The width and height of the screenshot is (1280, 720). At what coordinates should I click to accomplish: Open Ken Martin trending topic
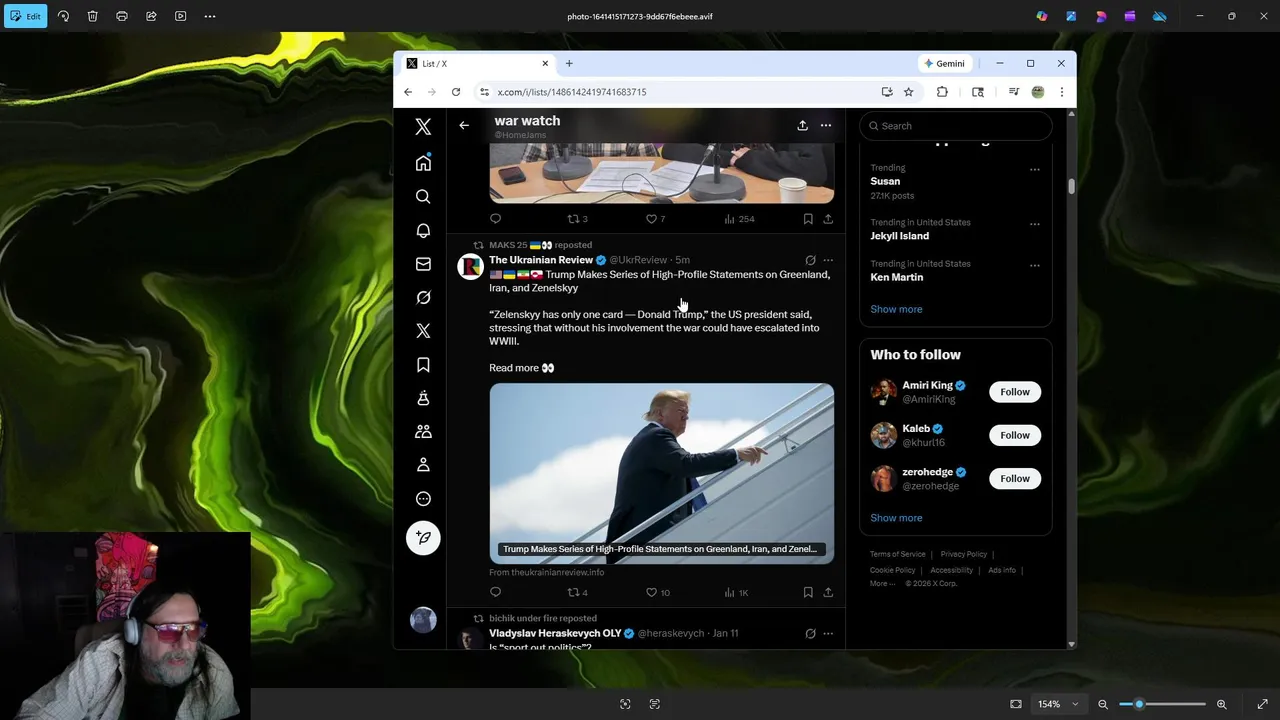pos(897,277)
